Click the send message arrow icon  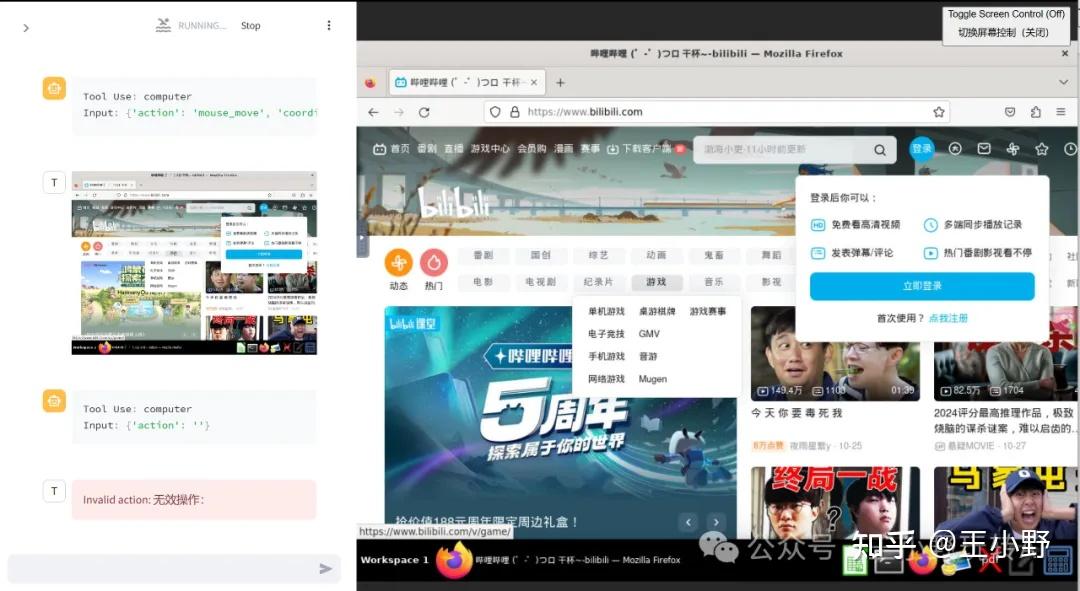(x=326, y=568)
